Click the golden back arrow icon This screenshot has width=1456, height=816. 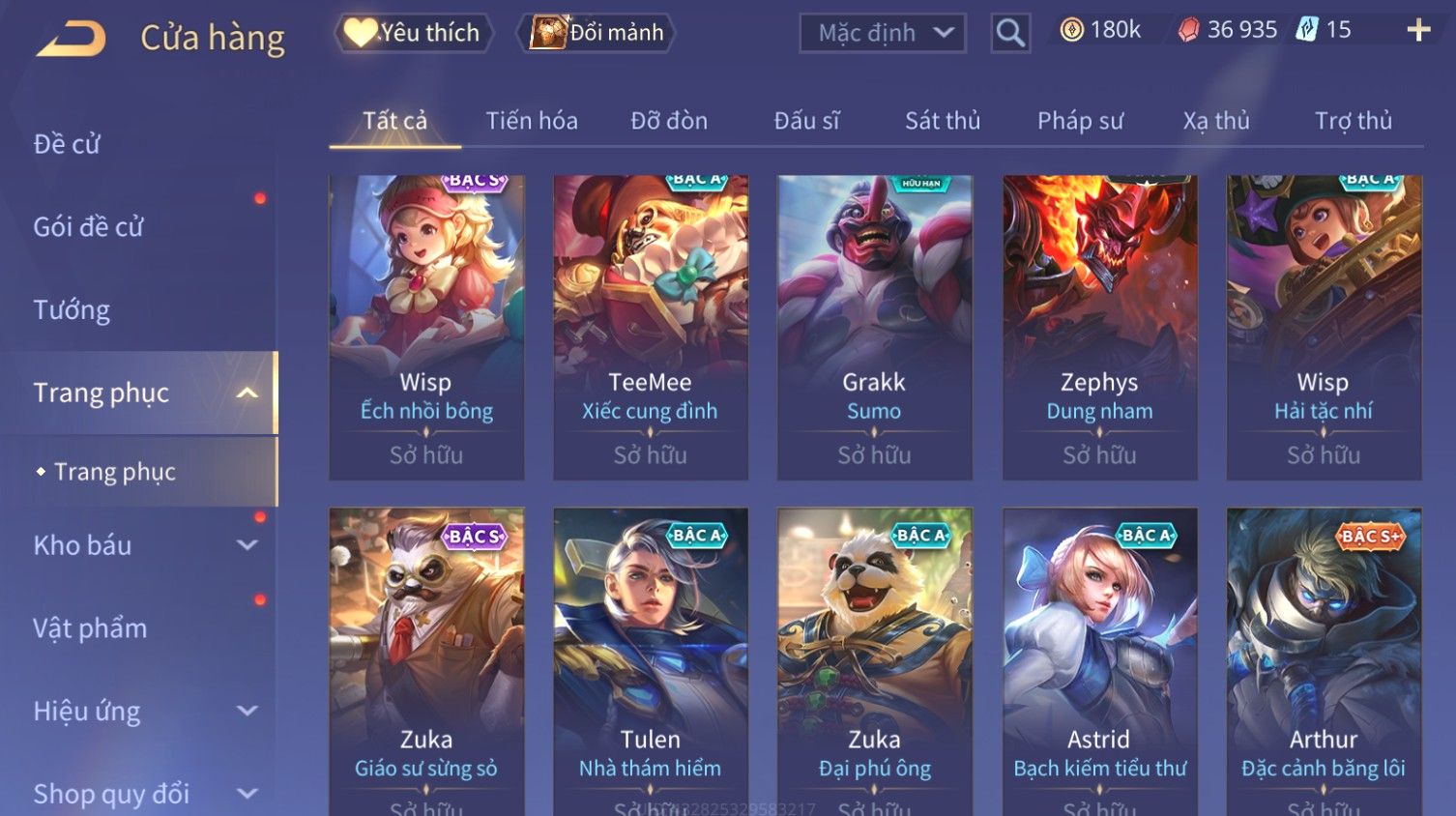(x=71, y=39)
